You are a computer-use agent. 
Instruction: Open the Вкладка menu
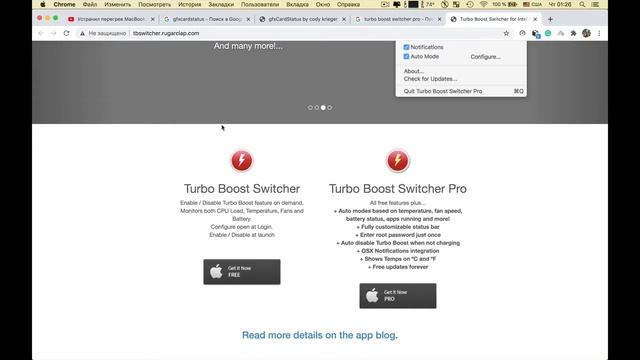pyautogui.click(x=297, y=4)
